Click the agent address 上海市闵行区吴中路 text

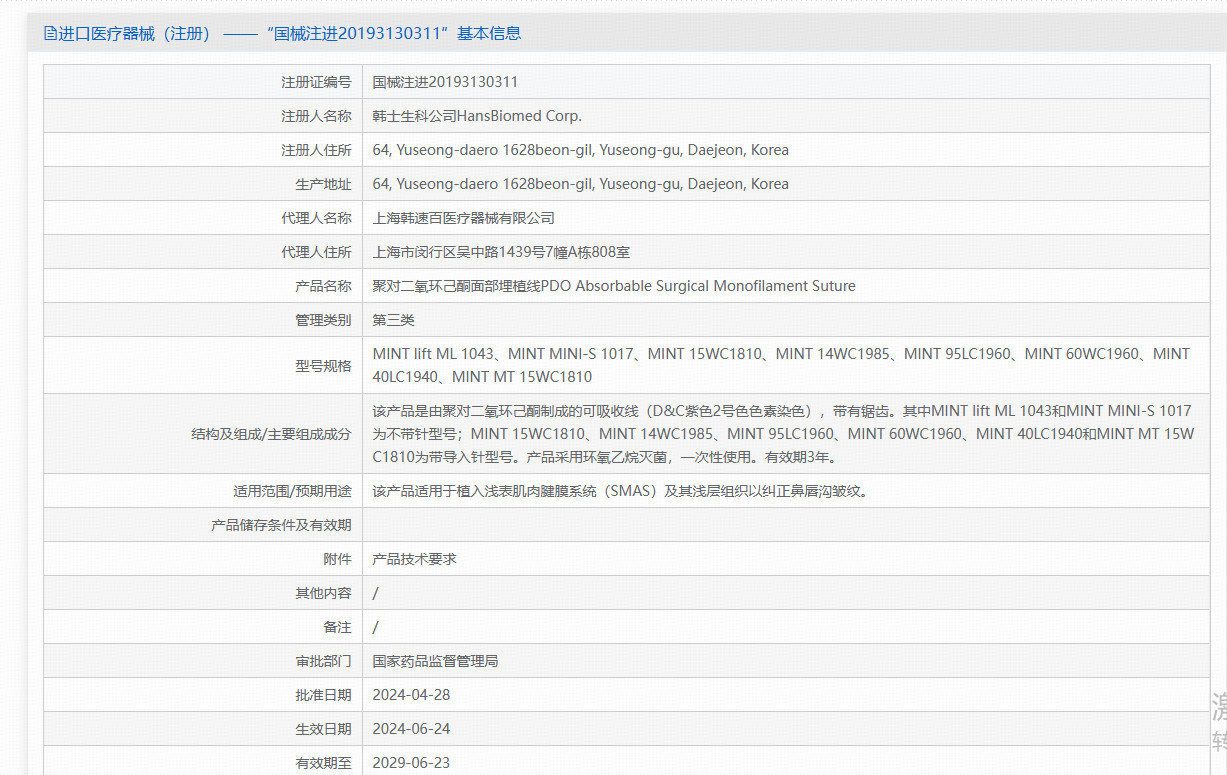pos(501,252)
